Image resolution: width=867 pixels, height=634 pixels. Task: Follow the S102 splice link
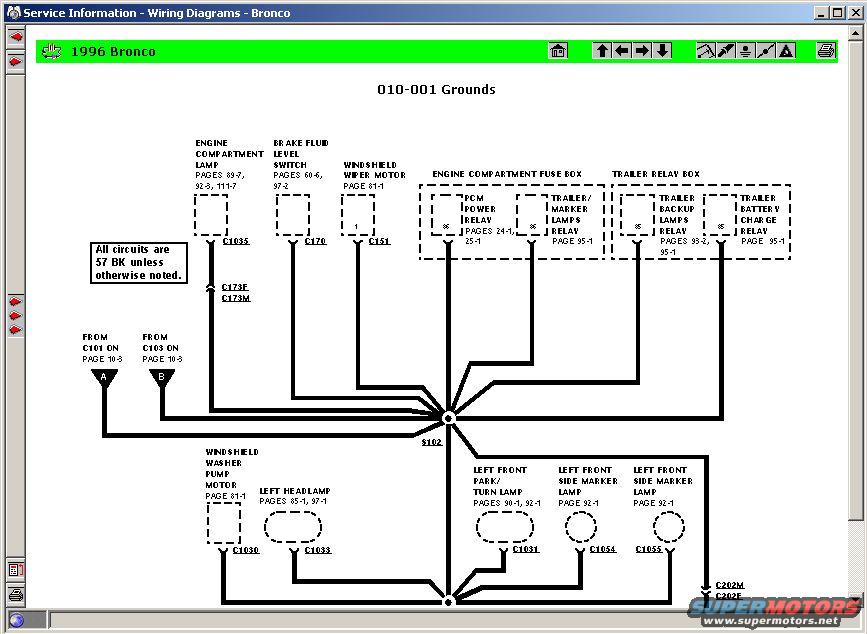431,441
